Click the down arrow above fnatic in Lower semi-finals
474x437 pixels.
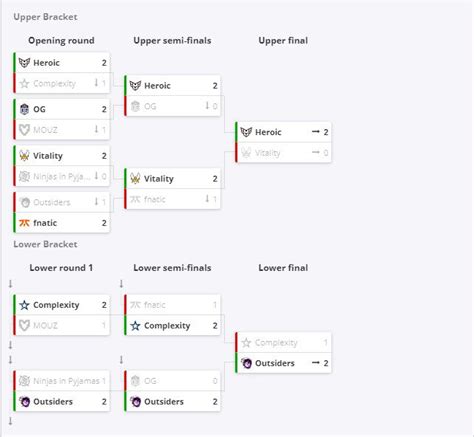point(121,284)
